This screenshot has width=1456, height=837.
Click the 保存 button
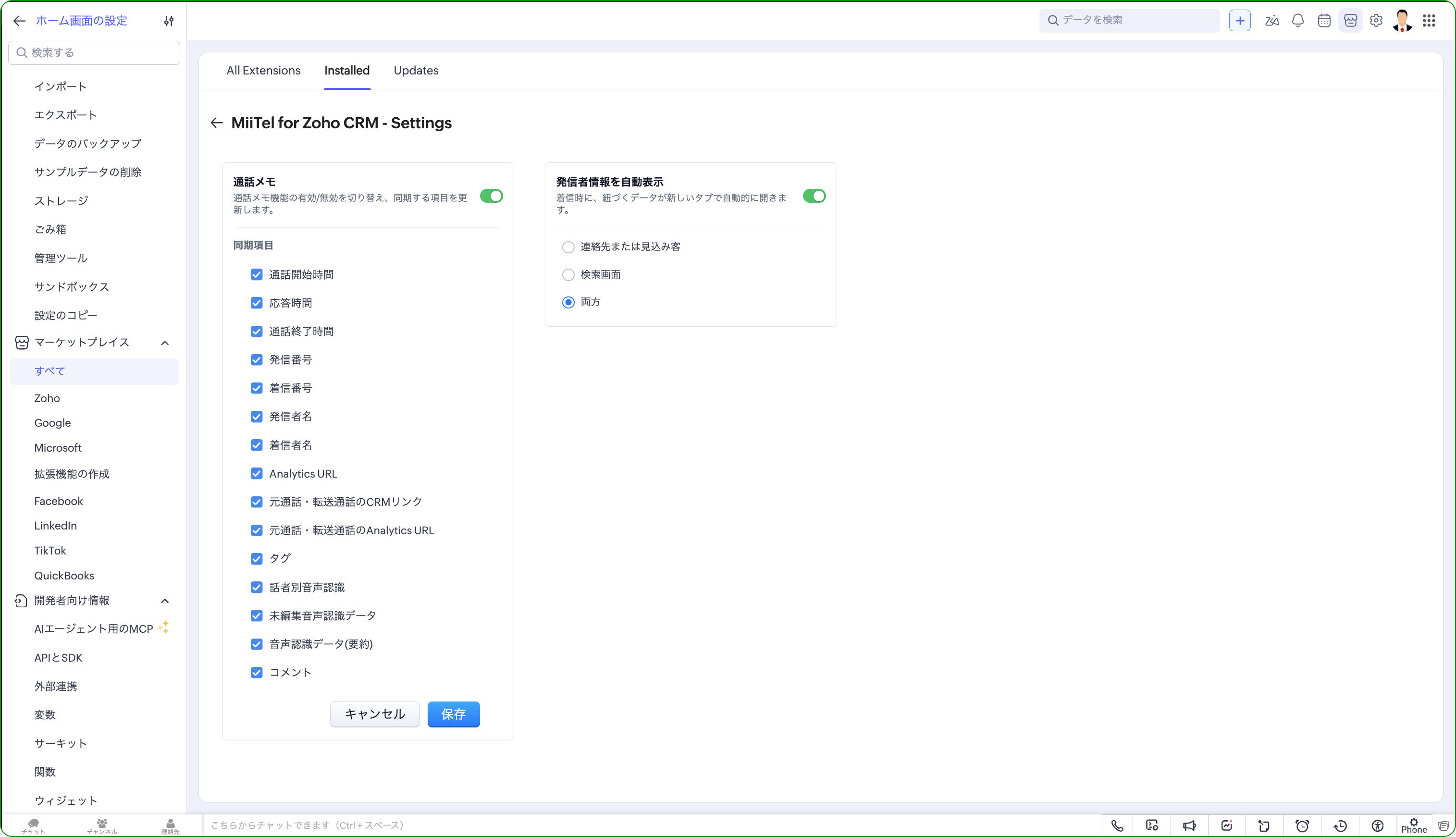point(454,714)
